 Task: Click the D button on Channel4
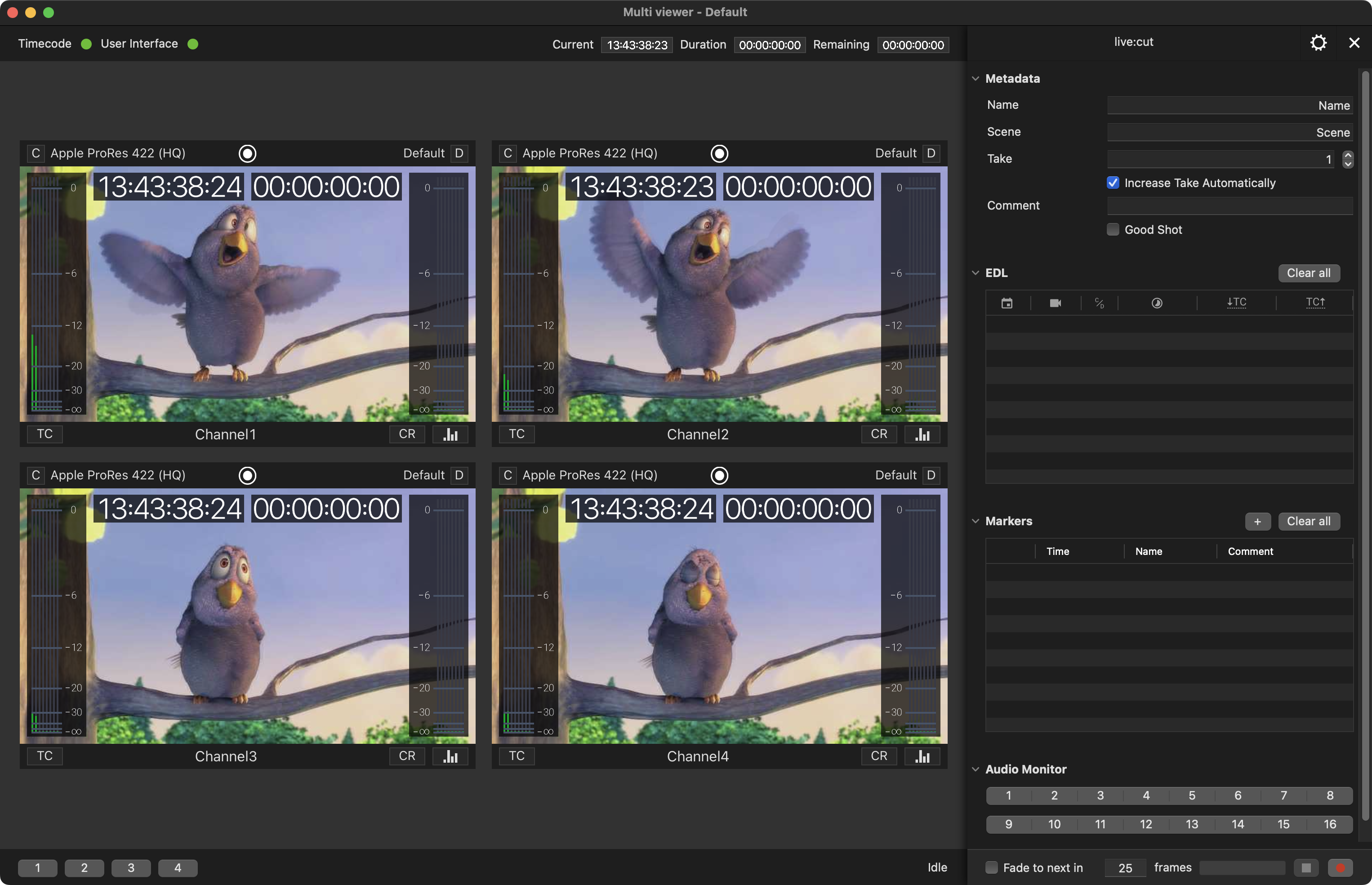(931, 475)
